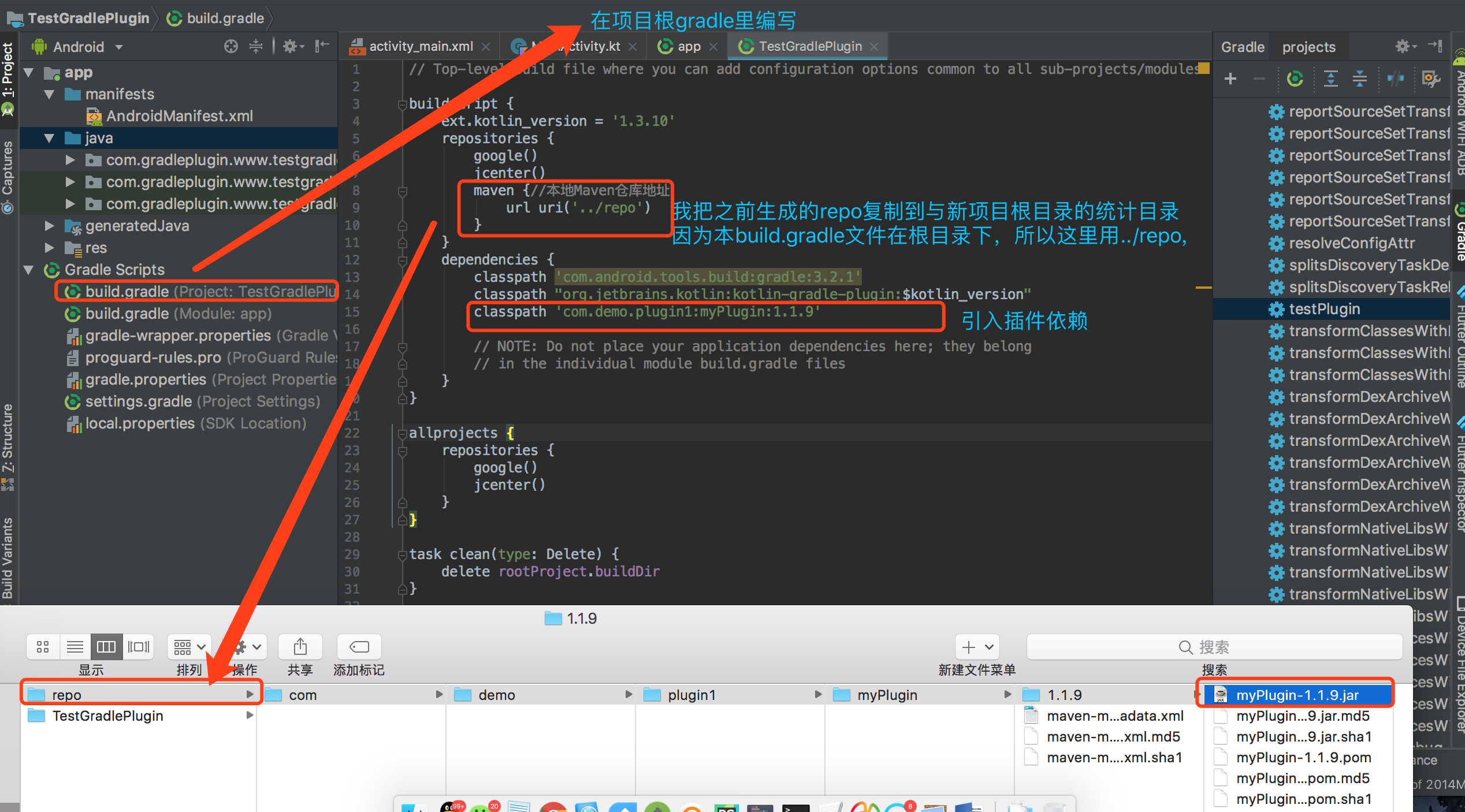
Task: Collapse the java folder in the project tree
Action: click(x=50, y=138)
